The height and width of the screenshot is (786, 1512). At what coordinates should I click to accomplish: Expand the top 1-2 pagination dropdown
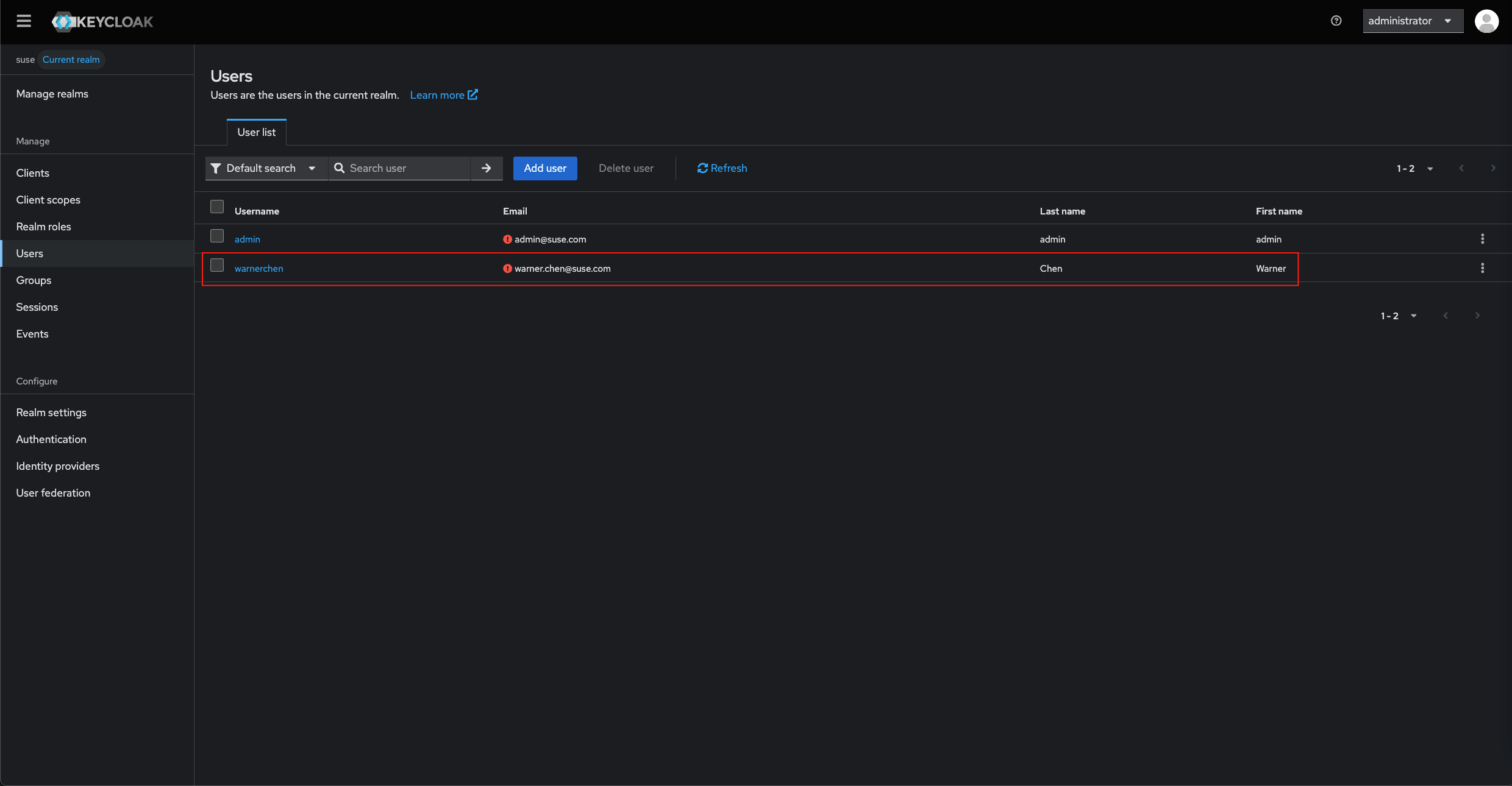[1414, 169]
